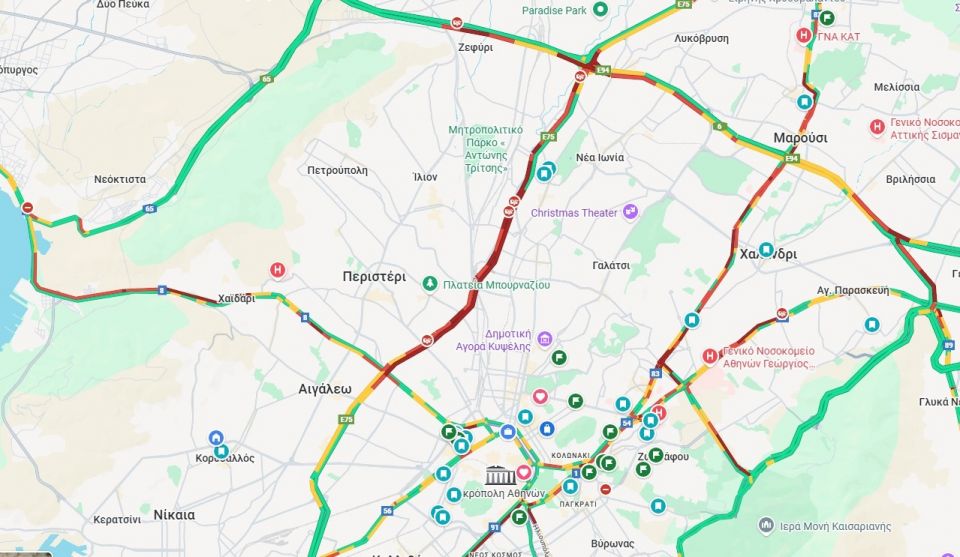Select the Πλατεία Μπουρναζίου park icon

430,284
